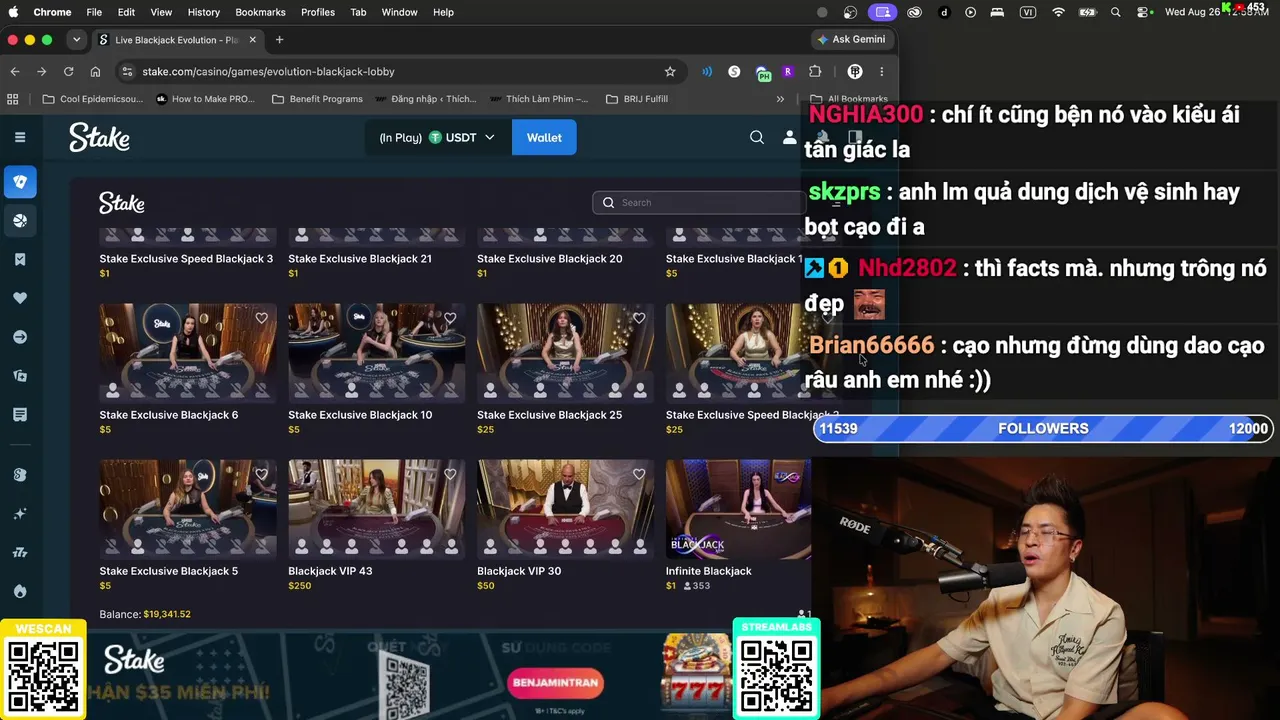Open the Chrome Extensions puzzle icon

coord(815,72)
